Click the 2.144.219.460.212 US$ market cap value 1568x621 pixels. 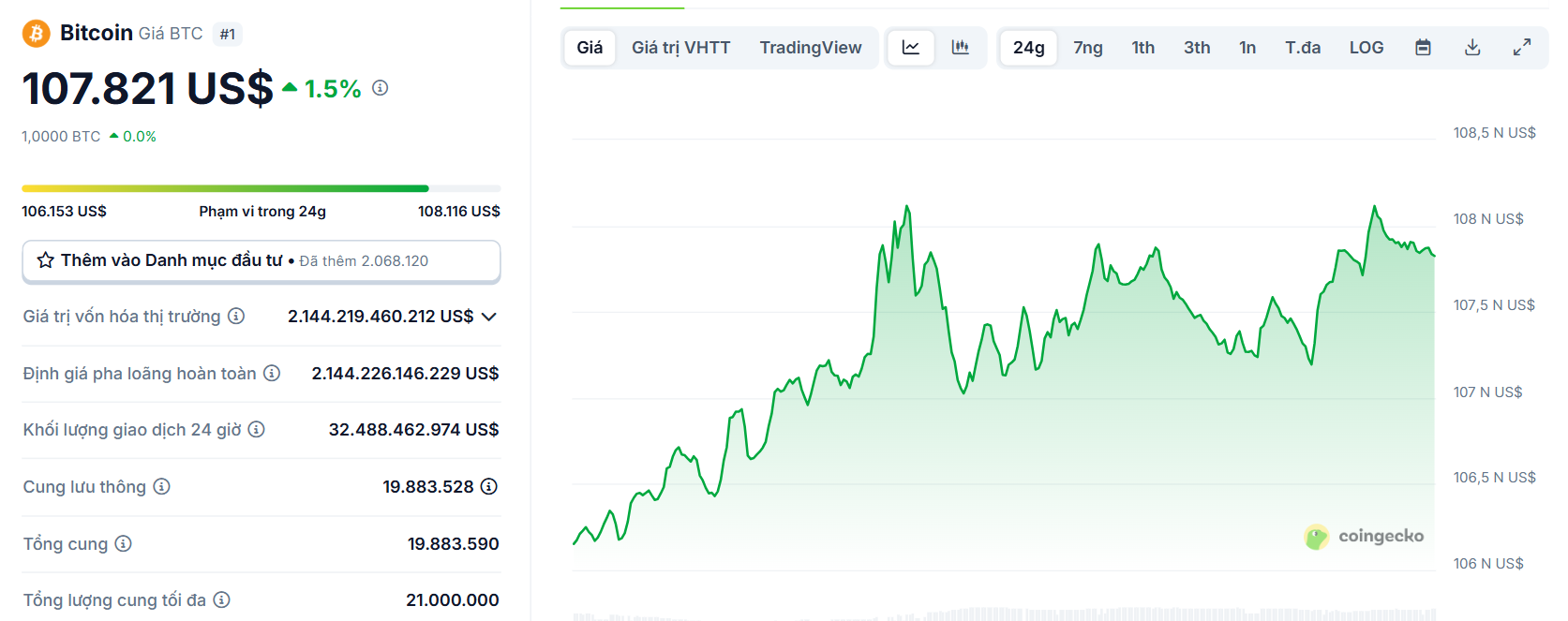click(x=381, y=317)
